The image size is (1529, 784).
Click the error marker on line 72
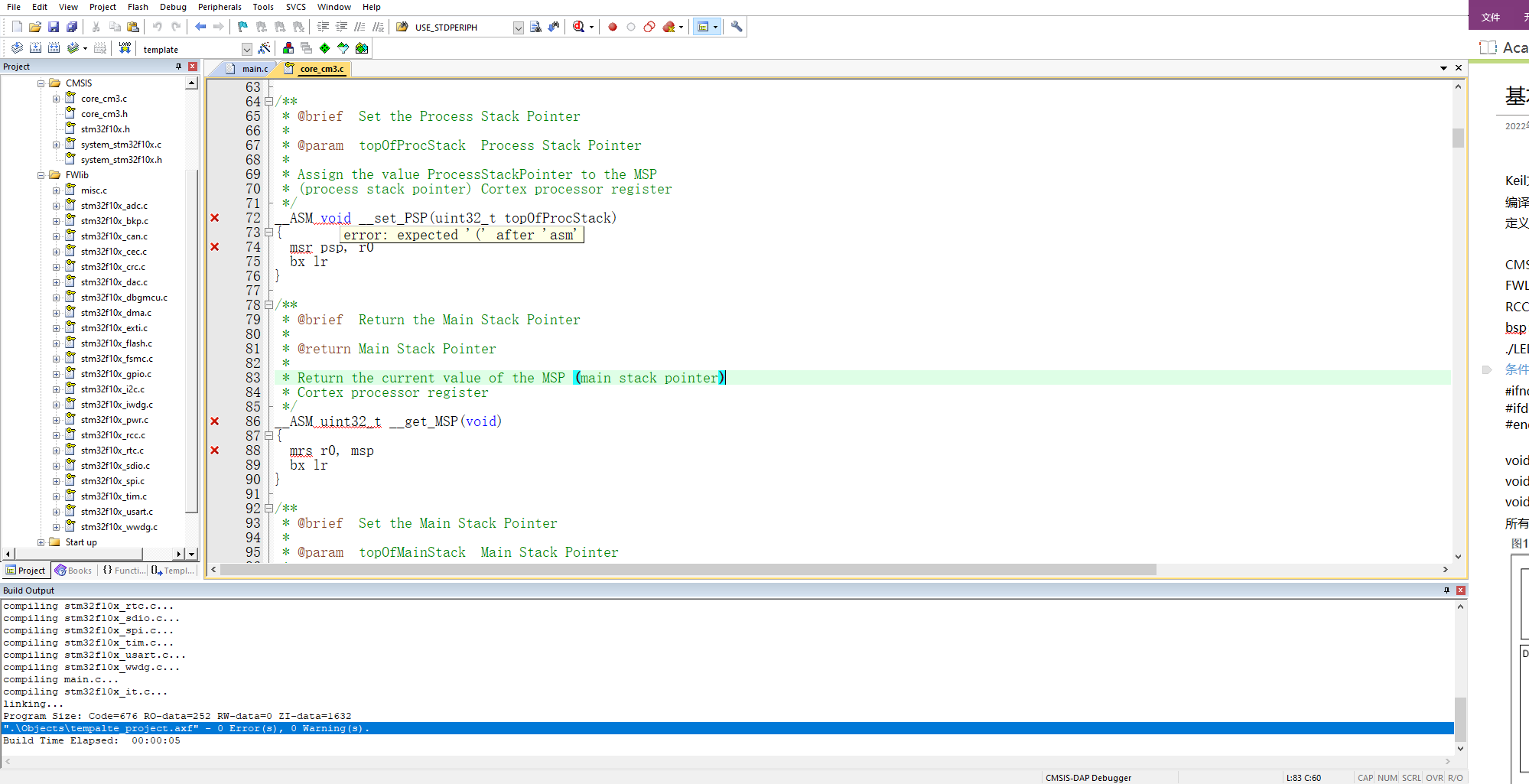[215, 218]
